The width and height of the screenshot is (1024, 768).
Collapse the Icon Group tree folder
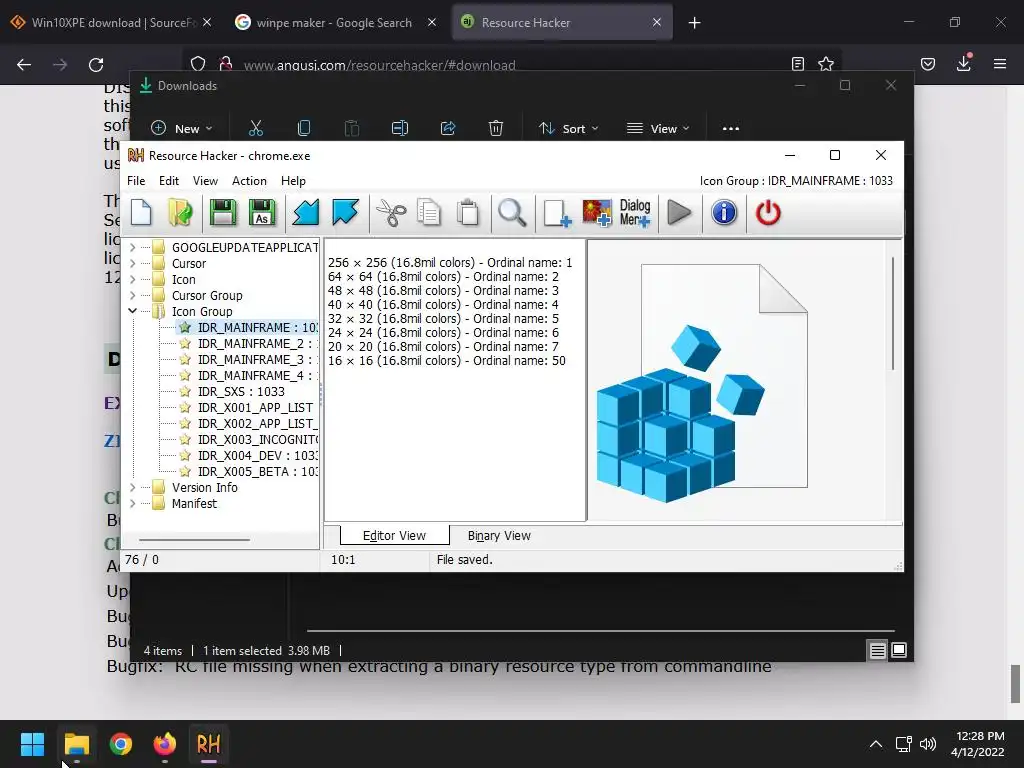tap(133, 312)
